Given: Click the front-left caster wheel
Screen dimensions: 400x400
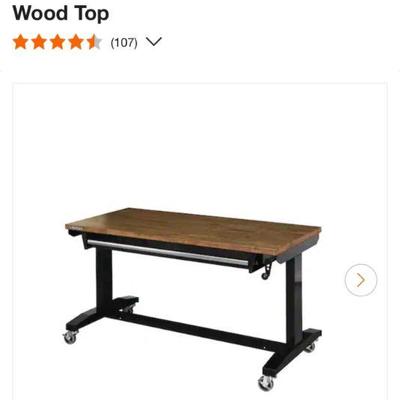Looking at the screenshot, I should click(x=70, y=337).
